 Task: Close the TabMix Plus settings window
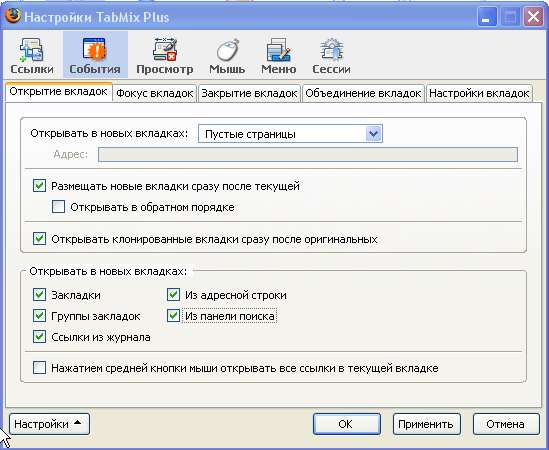533,17
